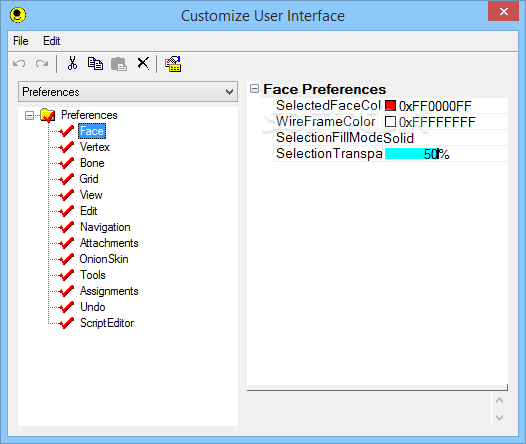Select the OnionSkin tree item
Image resolution: width=526 pixels, height=444 pixels.
pyautogui.click(x=104, y=259)
